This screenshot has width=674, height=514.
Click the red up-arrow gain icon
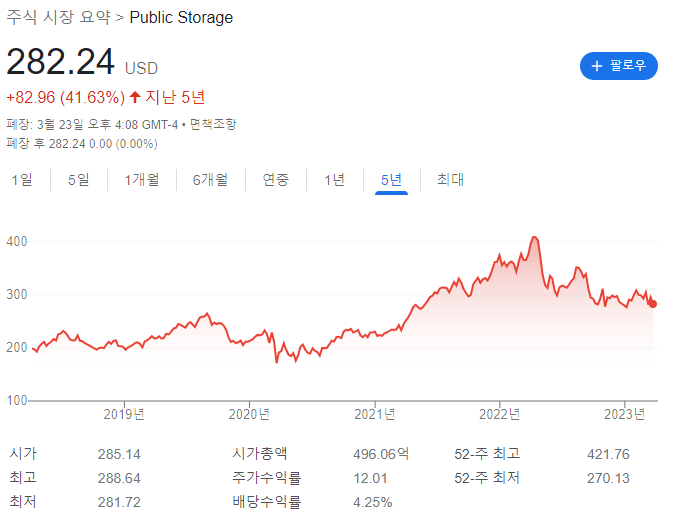click(x=135, y=97)
